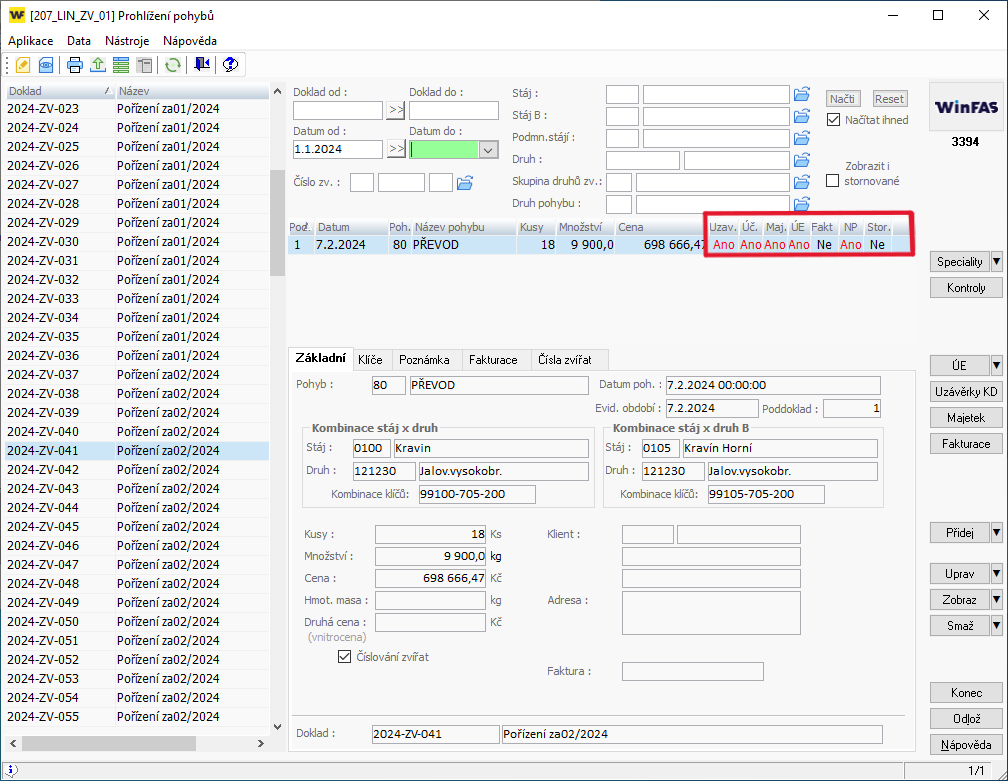Click the blue eye view icon in the toolbar
This screenshot has width=1008, height=781.
click(46, 65)
